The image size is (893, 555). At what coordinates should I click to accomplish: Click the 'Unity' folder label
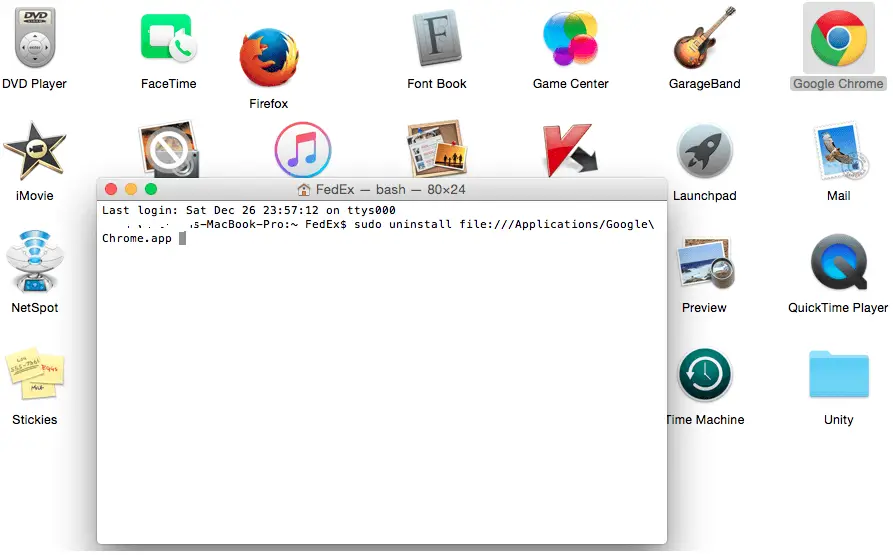[838, 420]
